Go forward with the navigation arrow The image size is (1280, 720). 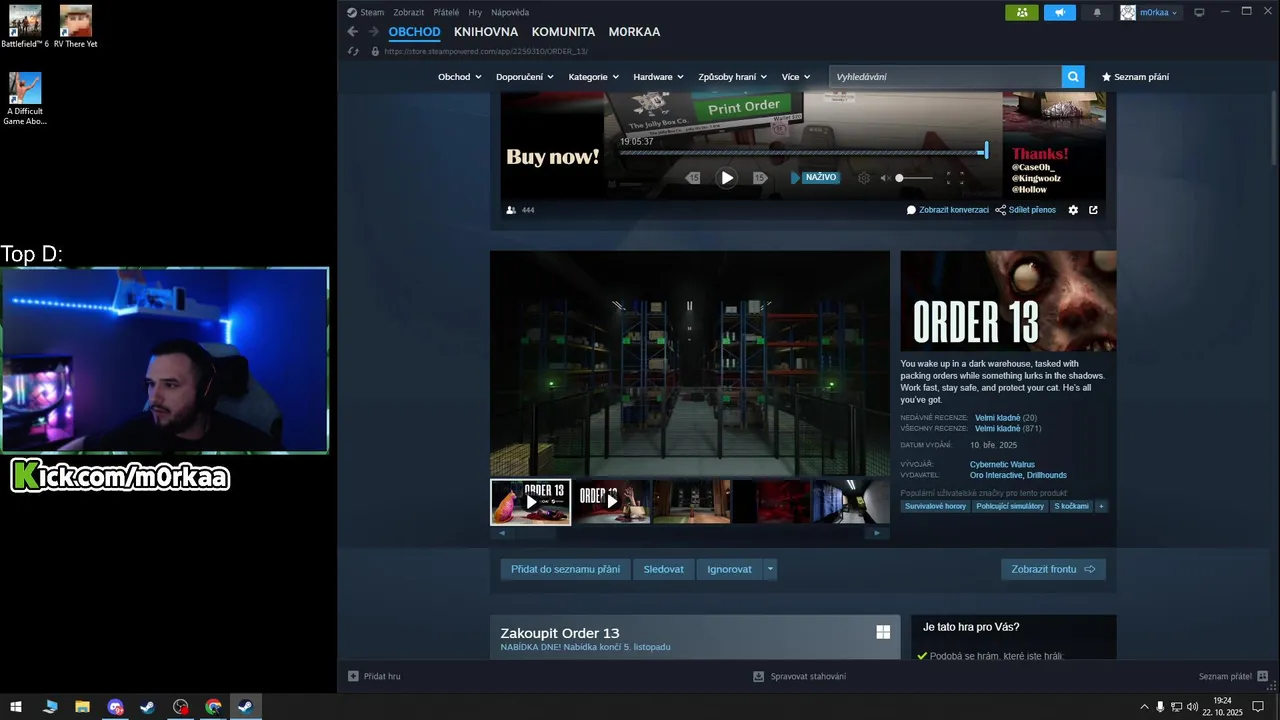click(x=373, y=32)
